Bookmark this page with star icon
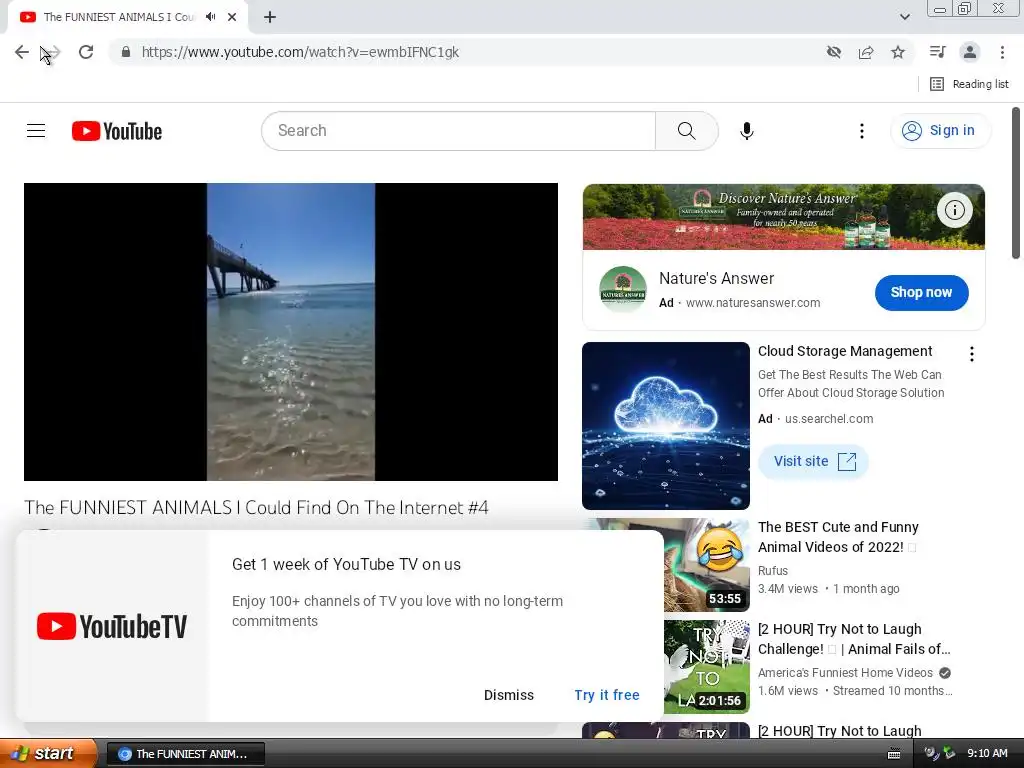 [898, 52]
